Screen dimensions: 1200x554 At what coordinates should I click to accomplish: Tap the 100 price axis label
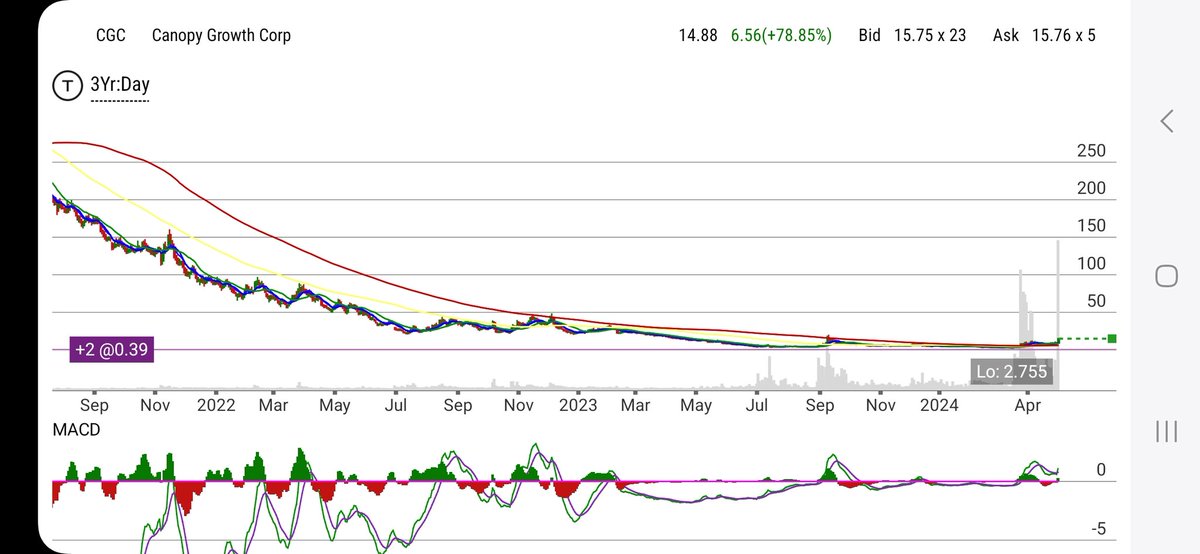(x=1091, y=263)
